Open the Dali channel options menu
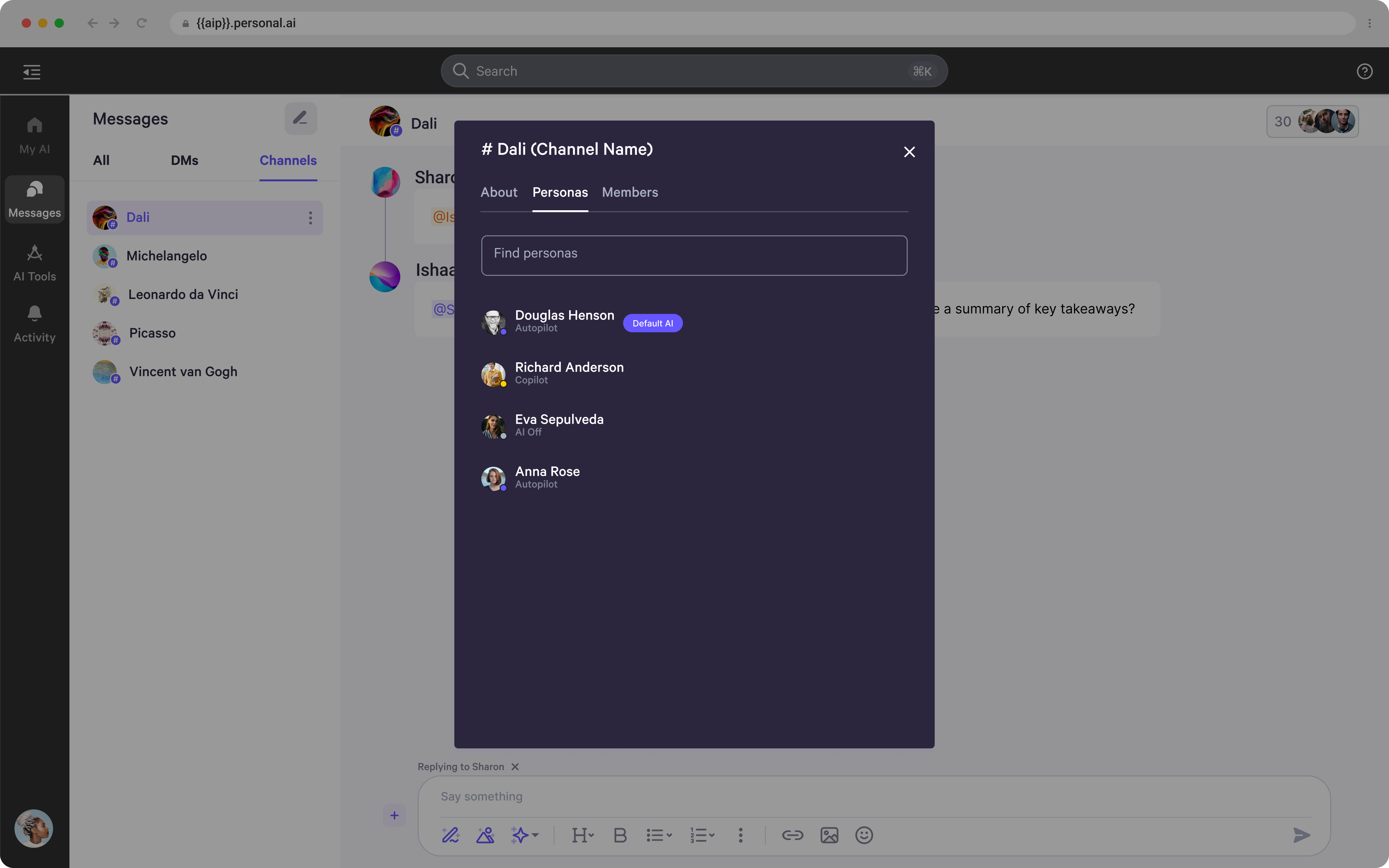 [310, 218]
